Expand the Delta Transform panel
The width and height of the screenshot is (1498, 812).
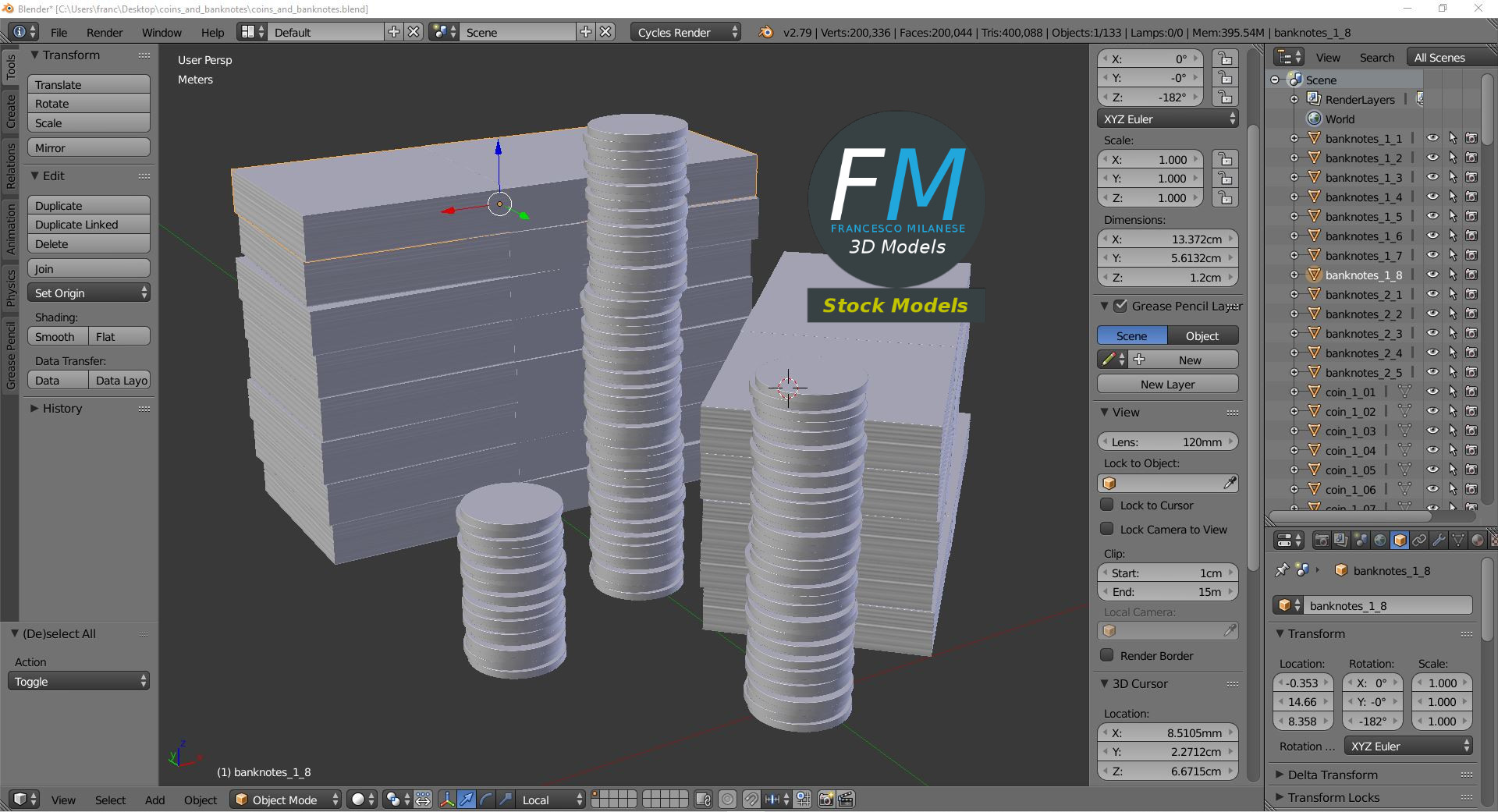click(x=1333, y=775)
